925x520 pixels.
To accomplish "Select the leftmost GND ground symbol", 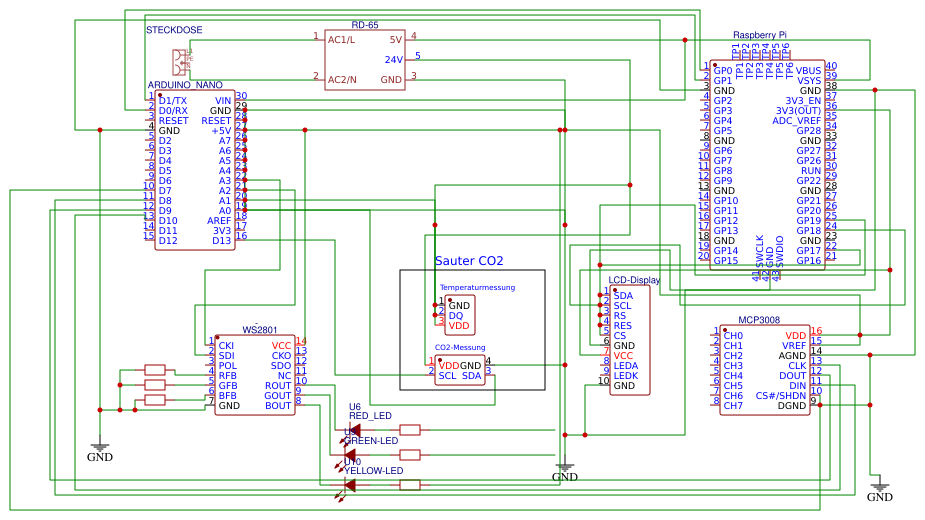I will point(99,447).
